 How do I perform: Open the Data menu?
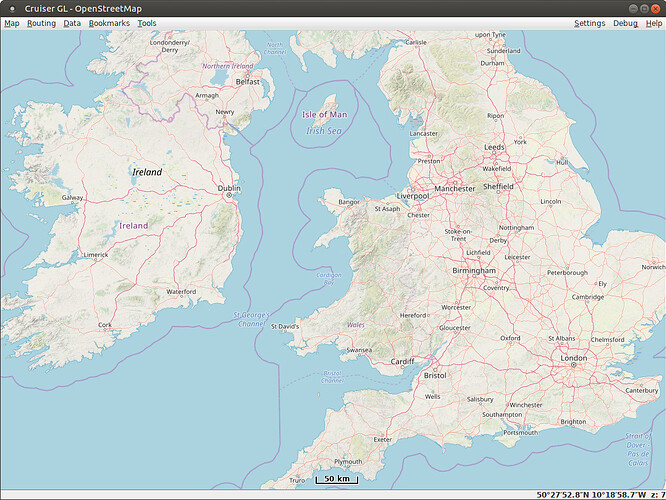(x=72, y=23)
